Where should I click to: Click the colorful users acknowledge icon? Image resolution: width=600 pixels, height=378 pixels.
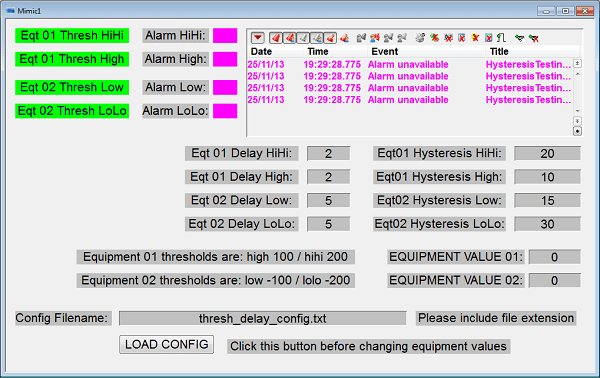(375, 37)
